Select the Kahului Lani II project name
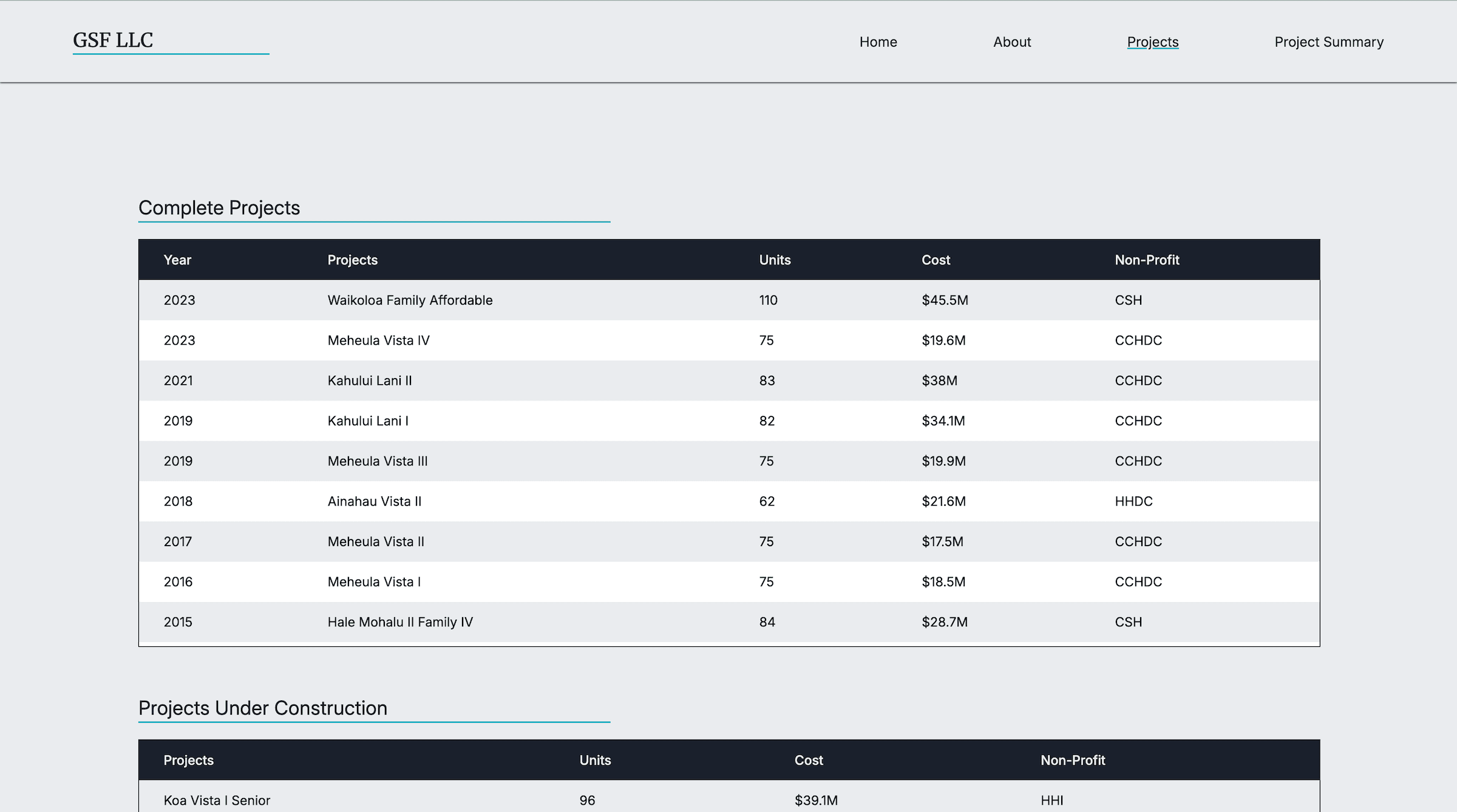Screen dimensions: 1457x812 tap(370, 381)
